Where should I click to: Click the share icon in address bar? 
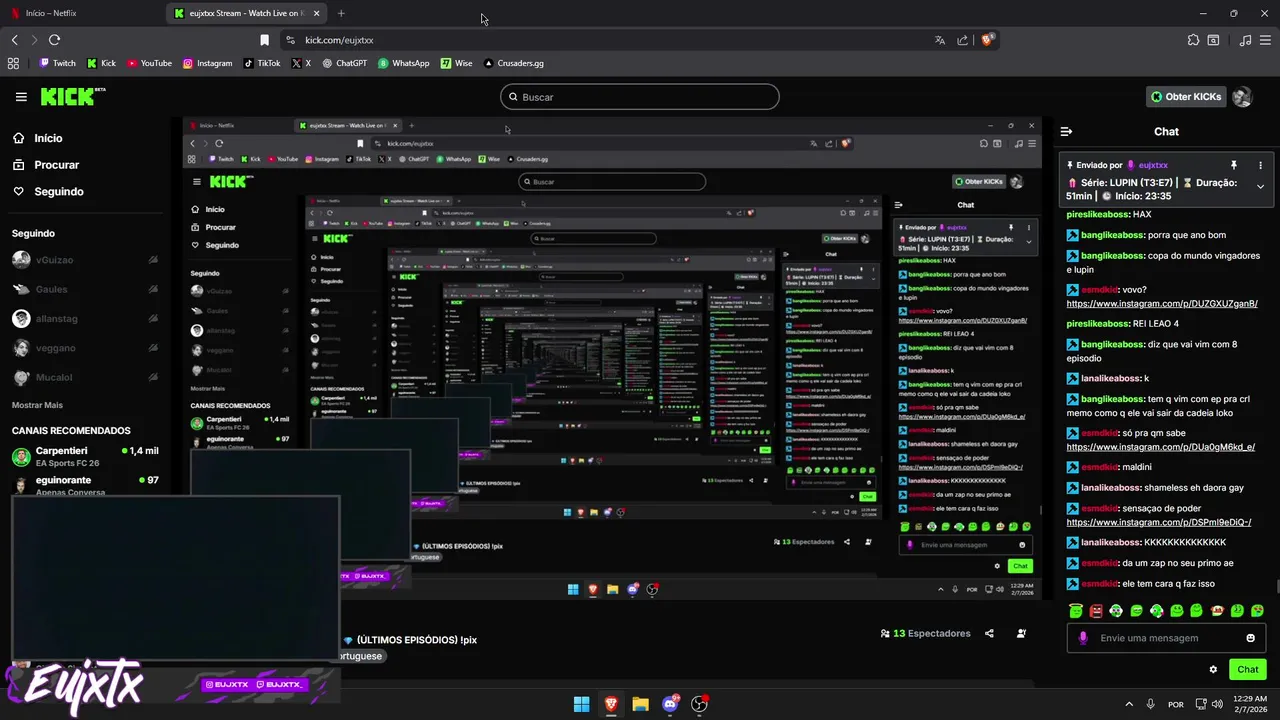962,40
